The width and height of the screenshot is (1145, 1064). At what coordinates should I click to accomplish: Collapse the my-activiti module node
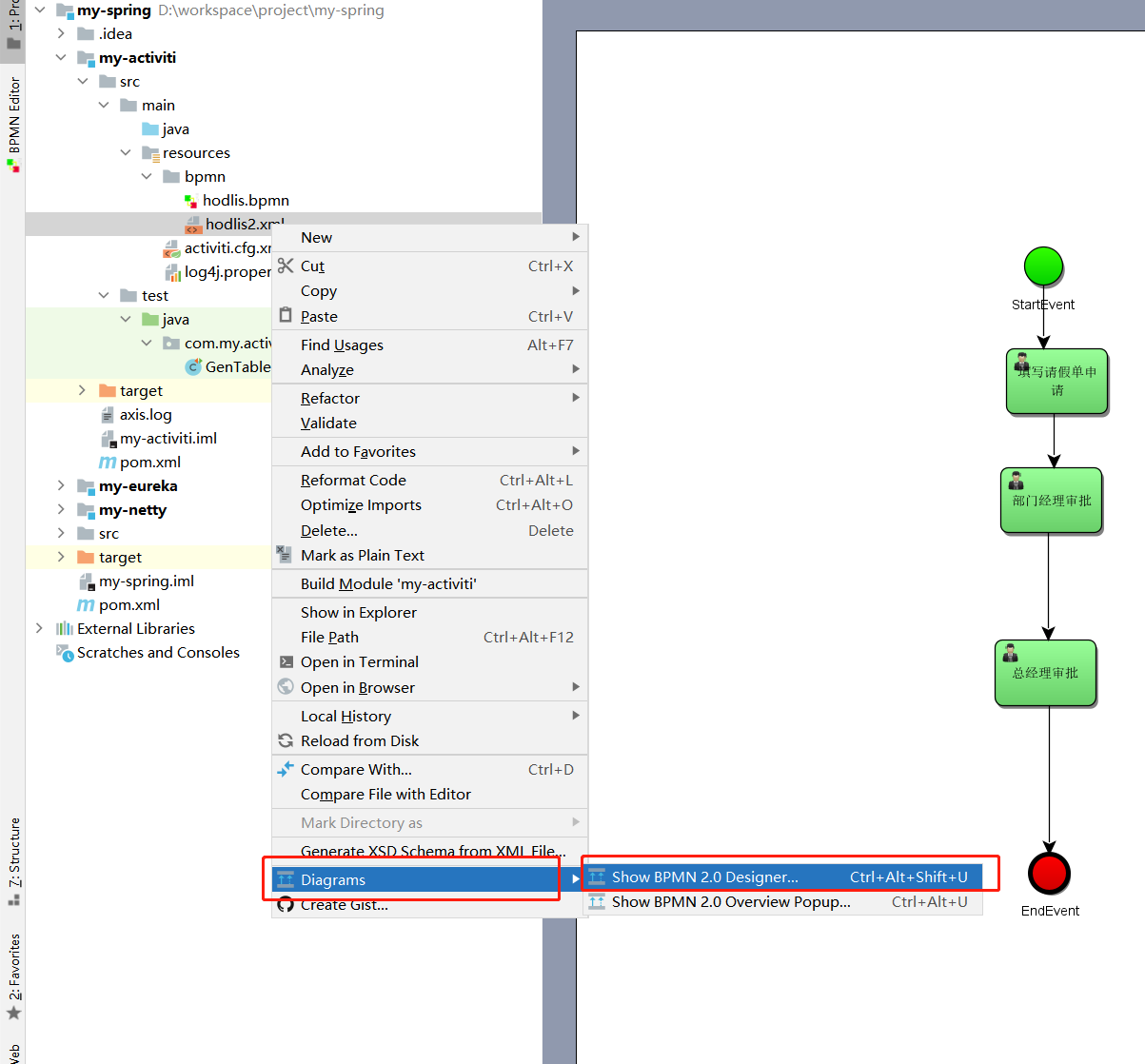pyautogui.click(x=61, y=57)
